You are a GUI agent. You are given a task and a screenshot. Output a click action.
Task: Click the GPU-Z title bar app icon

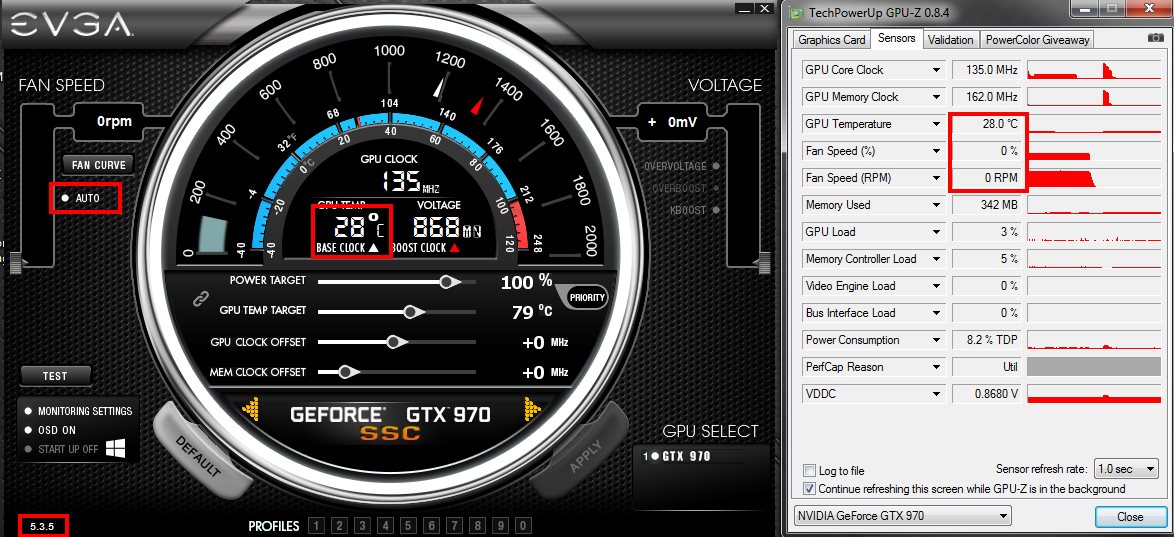[797, 13]
